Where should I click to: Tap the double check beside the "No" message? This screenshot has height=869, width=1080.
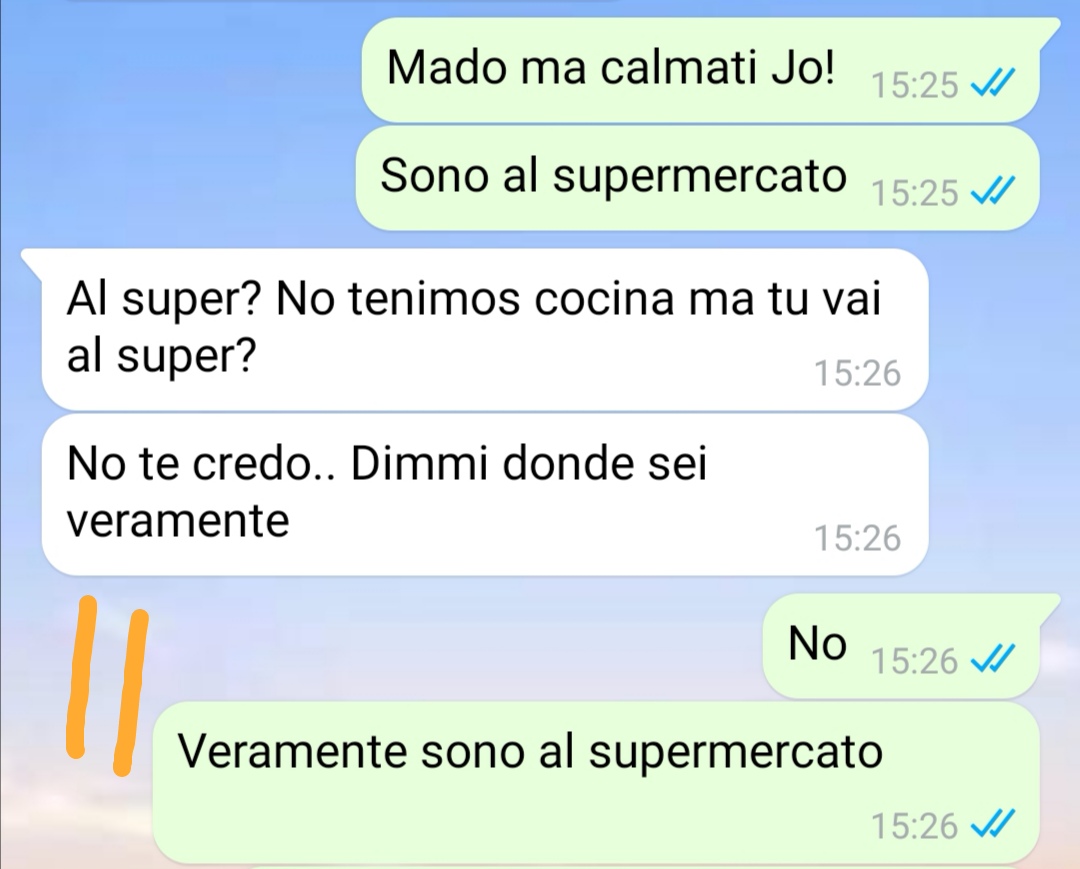pyautogui.click(x=992, y=660)
